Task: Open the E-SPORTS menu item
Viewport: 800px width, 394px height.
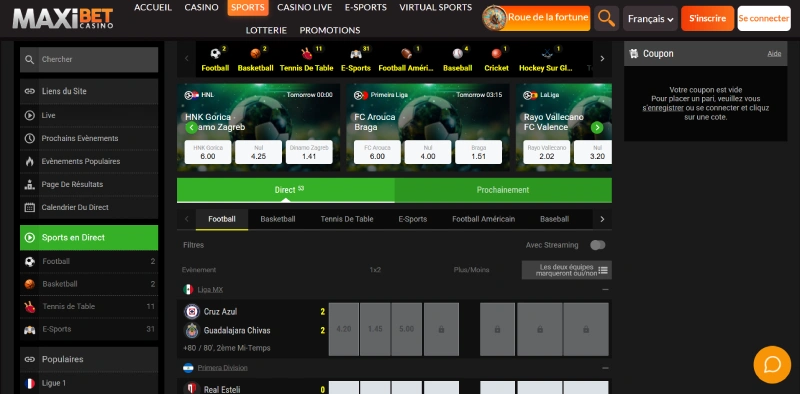Action: (365, 7)
